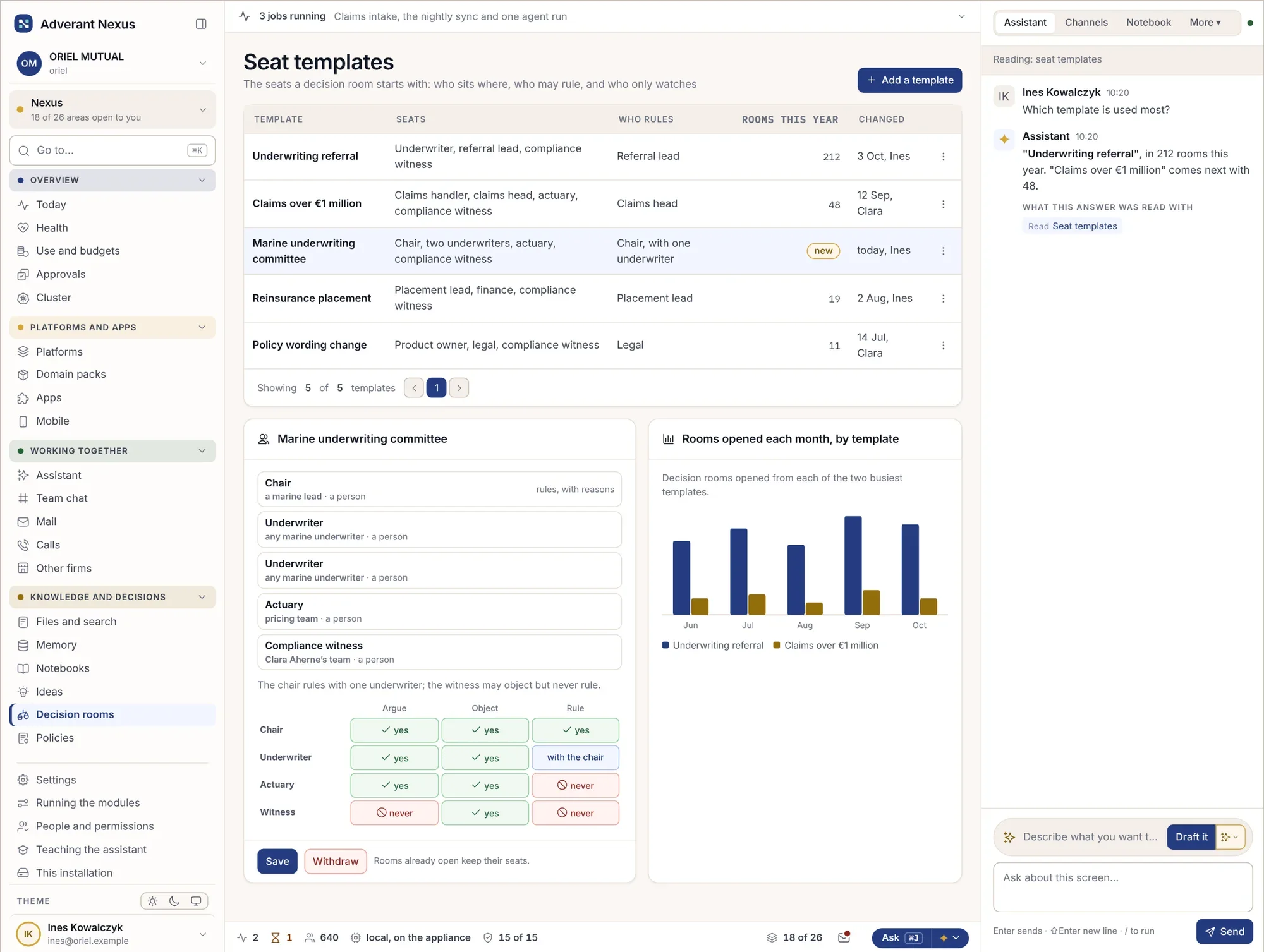This screenshot has width=1264, height=952.
Task: Open the Decision rooms sidebar item
Action: coord(112,714)
